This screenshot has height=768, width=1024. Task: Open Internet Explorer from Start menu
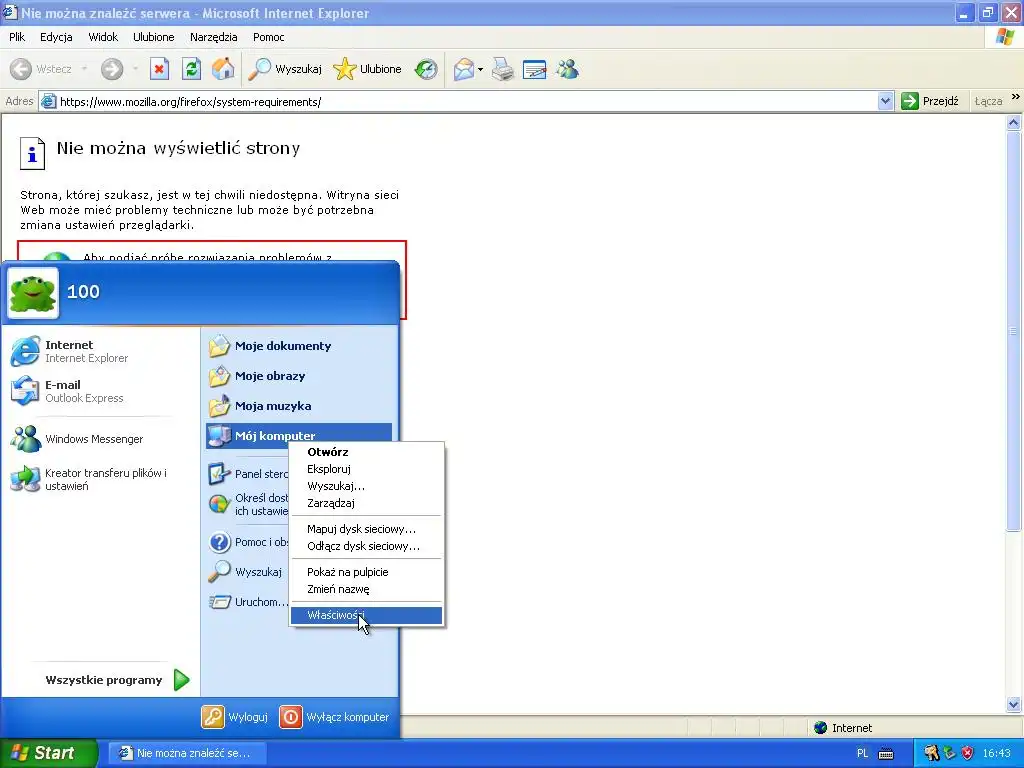pyautogui.click(x=100, y=351)
